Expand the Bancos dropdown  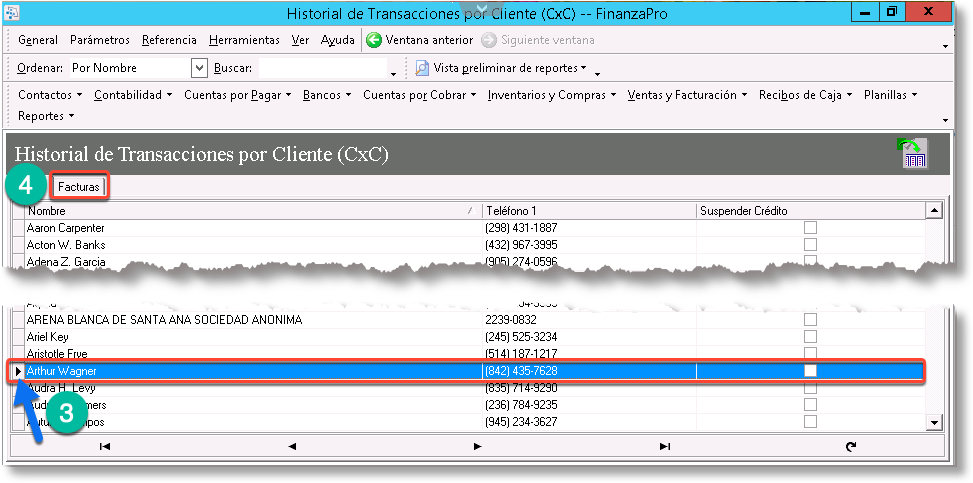point(327,95)
